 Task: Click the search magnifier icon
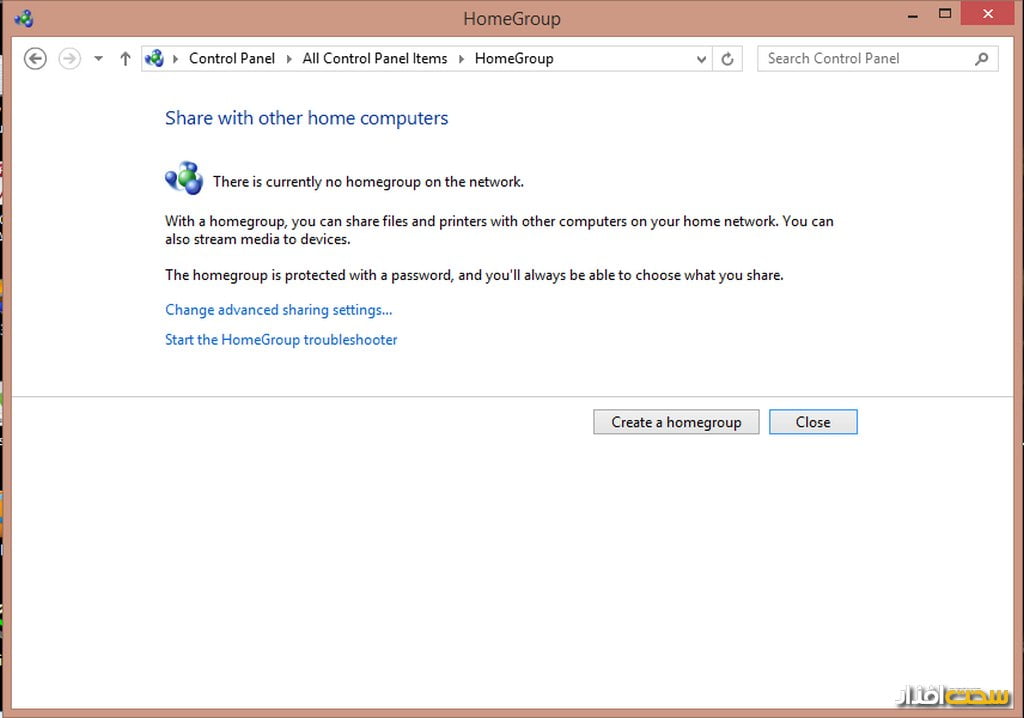[981, 59]
